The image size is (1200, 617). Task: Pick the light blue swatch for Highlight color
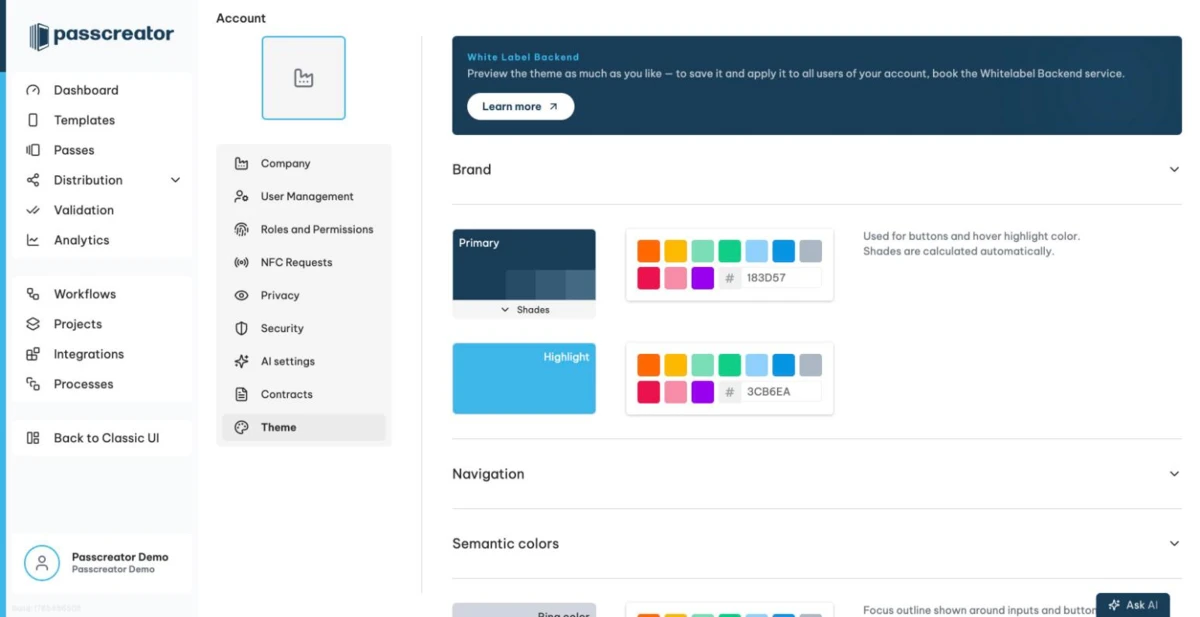(757, 365)
